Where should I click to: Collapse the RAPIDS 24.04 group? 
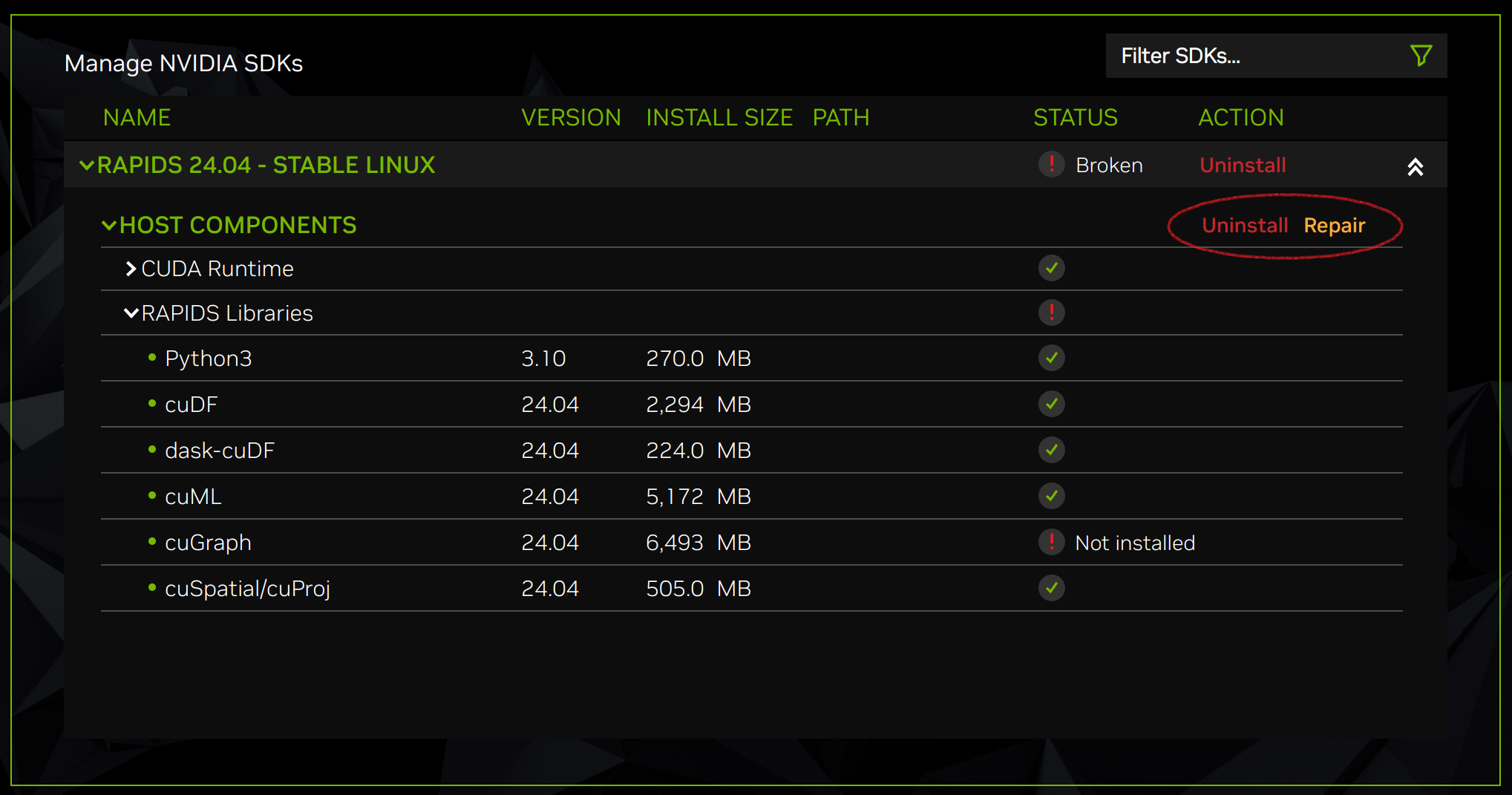click(x=87, y=165)
